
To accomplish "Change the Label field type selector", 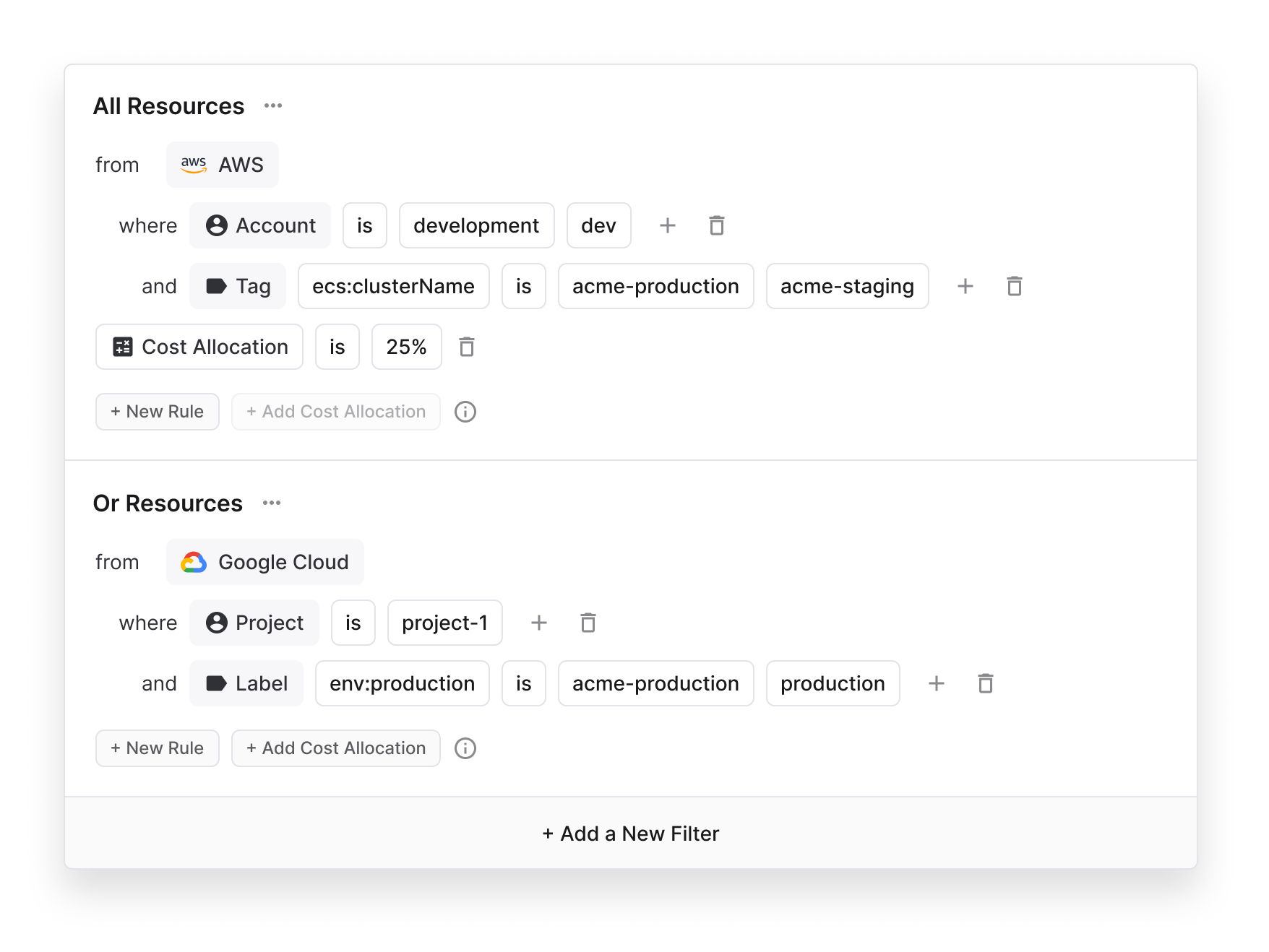I will (246, 684).
